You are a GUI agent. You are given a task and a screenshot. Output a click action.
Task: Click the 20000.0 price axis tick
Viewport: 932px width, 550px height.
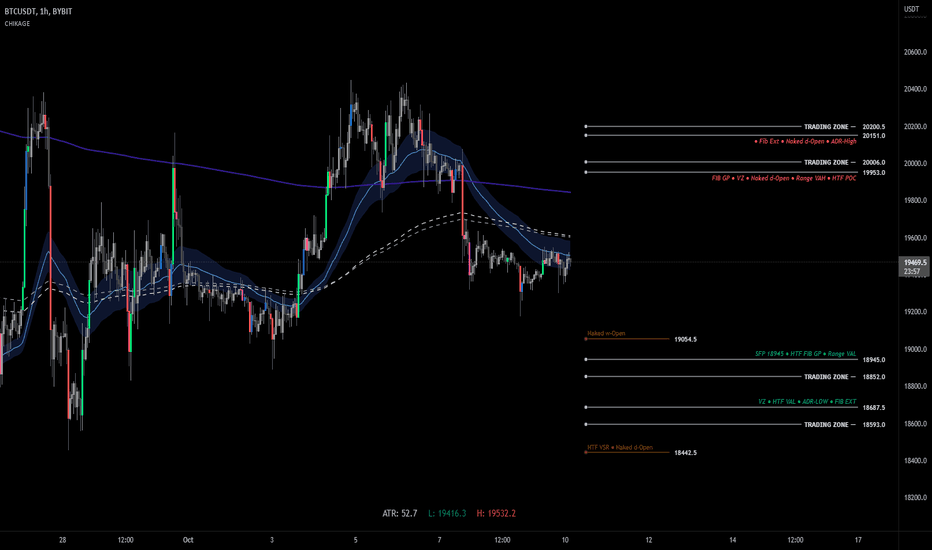click(915, 164)
